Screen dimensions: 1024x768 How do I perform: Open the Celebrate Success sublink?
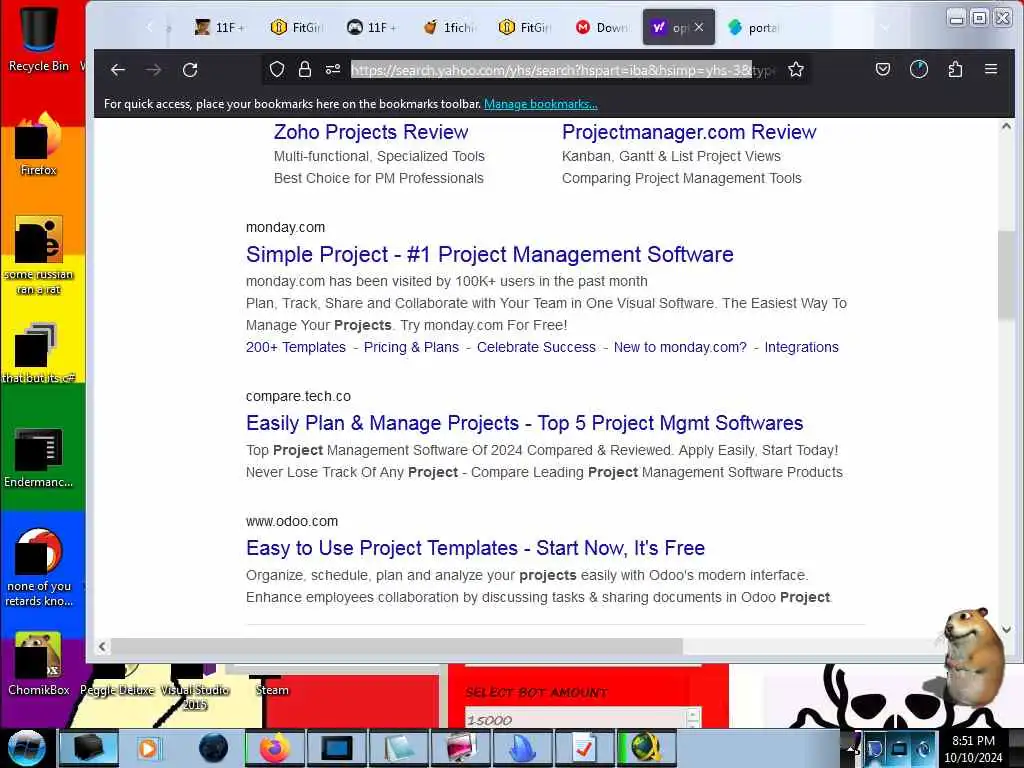pos(536,347)
